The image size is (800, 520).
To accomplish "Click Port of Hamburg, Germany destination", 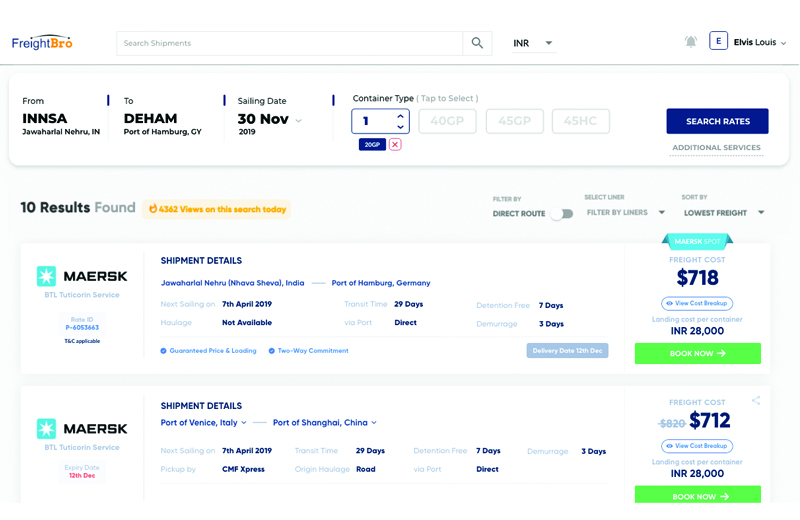I will (x=381, y=283).
